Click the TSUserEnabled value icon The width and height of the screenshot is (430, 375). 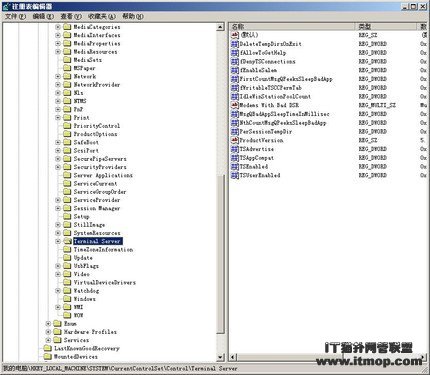click(235, 175)
